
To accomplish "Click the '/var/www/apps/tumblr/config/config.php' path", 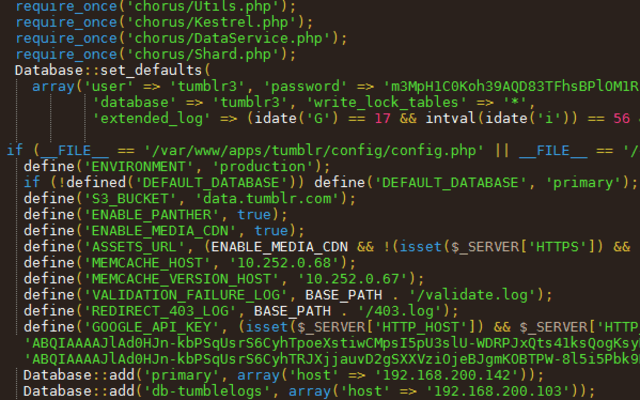I will 314,151.
